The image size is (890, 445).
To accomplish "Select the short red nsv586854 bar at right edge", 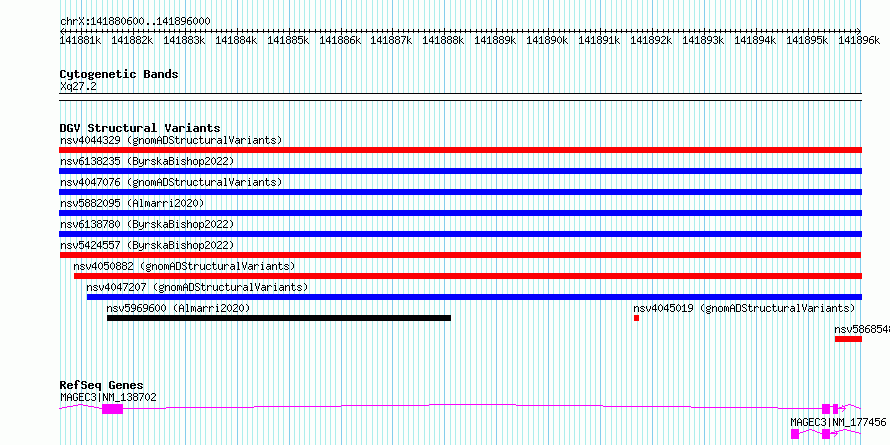I will tap(848, 339).
